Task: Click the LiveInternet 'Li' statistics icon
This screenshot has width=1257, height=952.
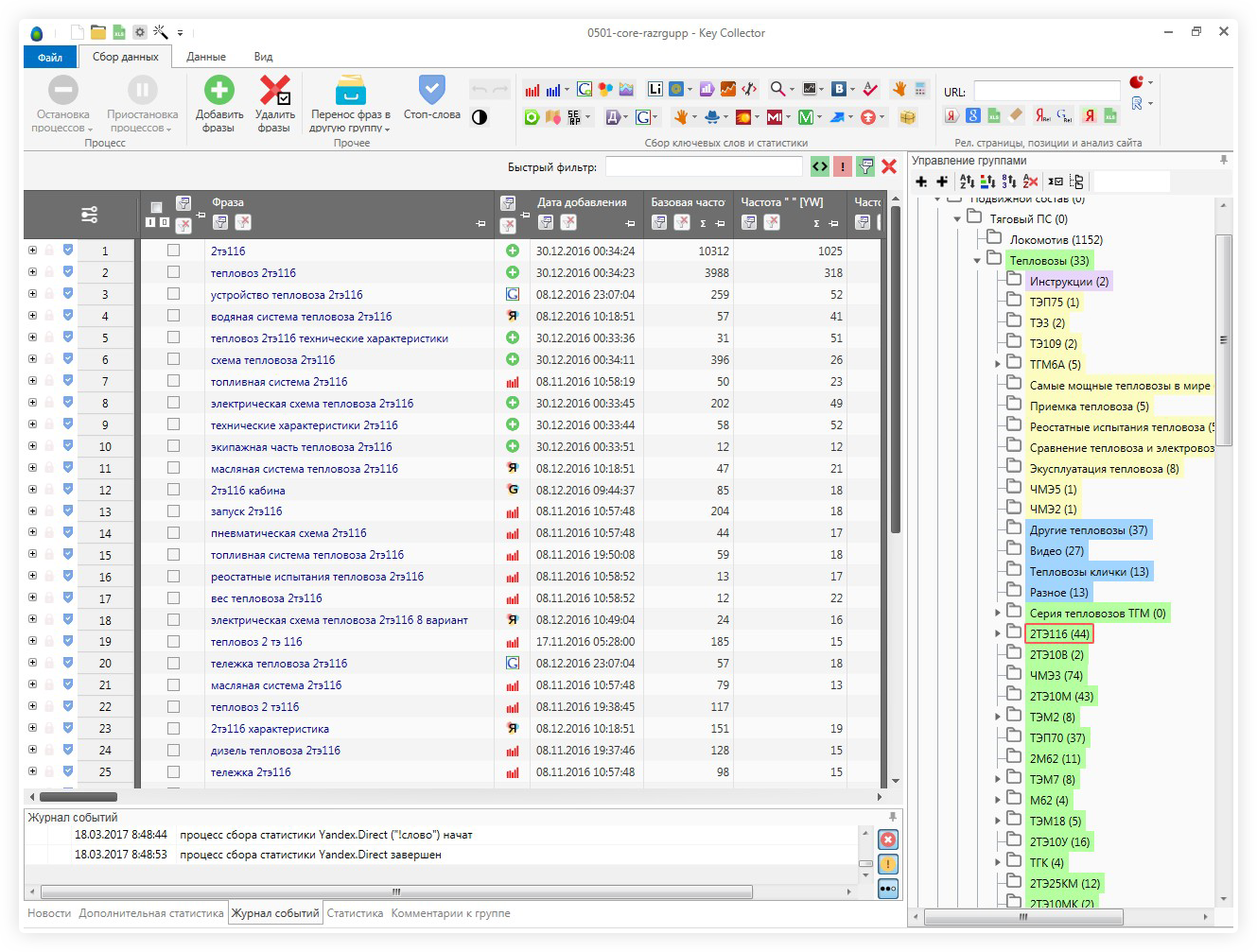Action: tap(655, 89)
